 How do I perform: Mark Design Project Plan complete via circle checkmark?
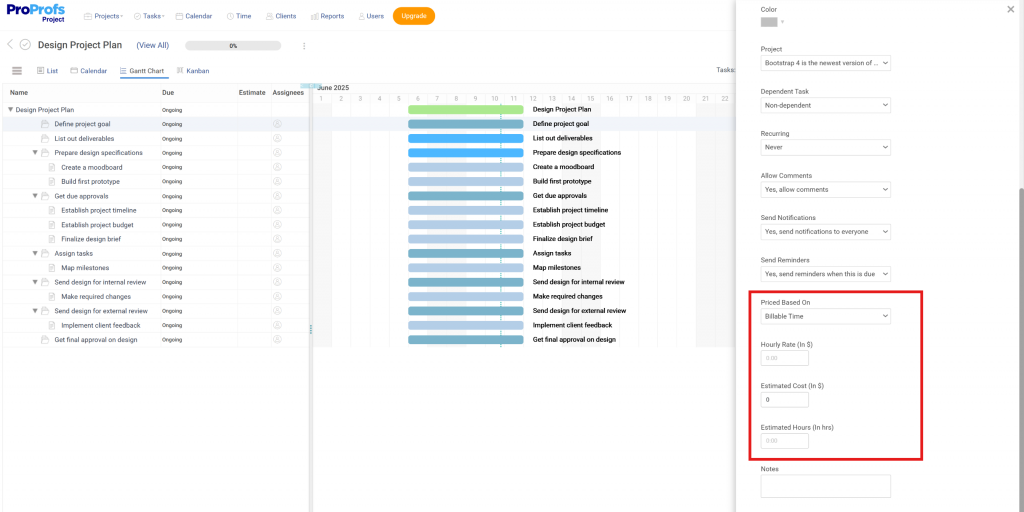coord(25,44)
